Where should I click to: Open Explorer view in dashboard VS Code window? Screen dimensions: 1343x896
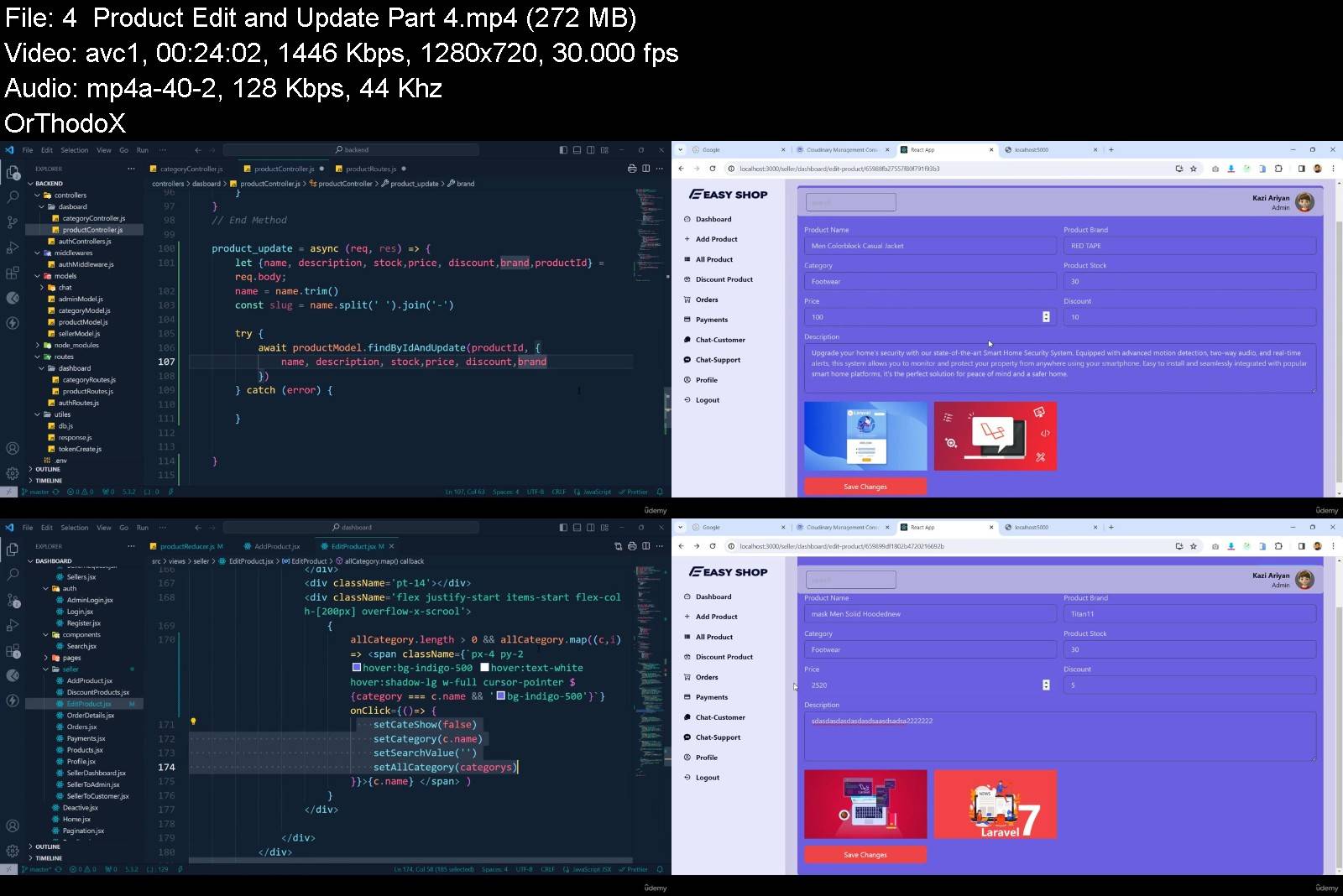click(13, 550)
